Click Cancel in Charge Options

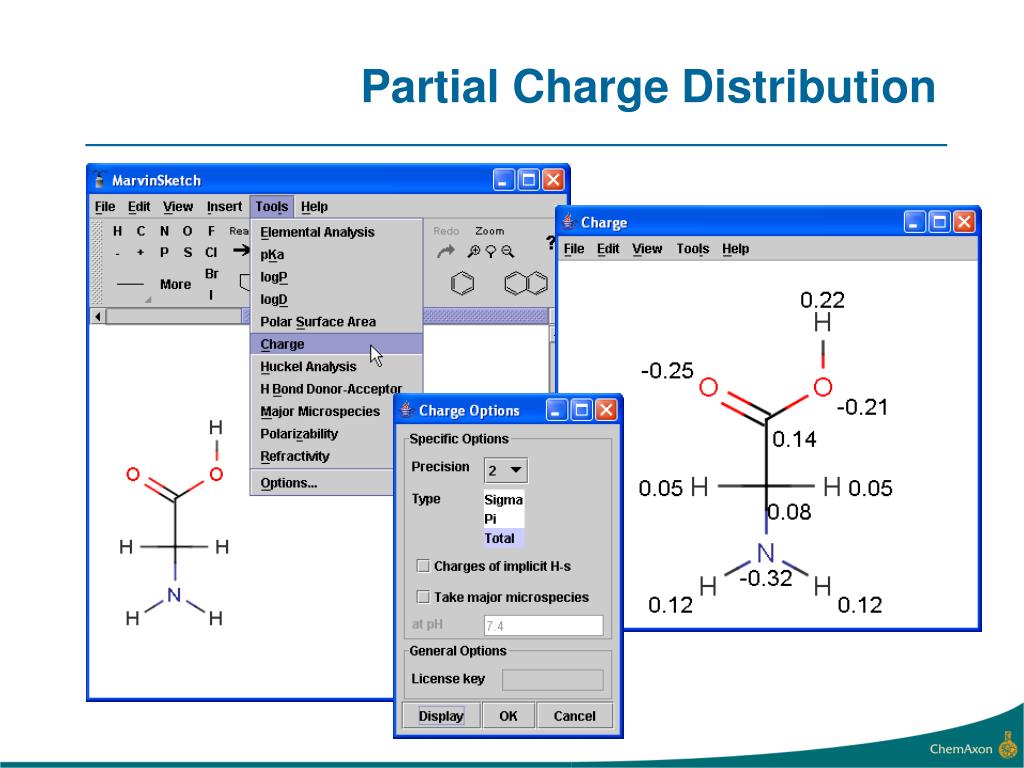pos(575,716)
